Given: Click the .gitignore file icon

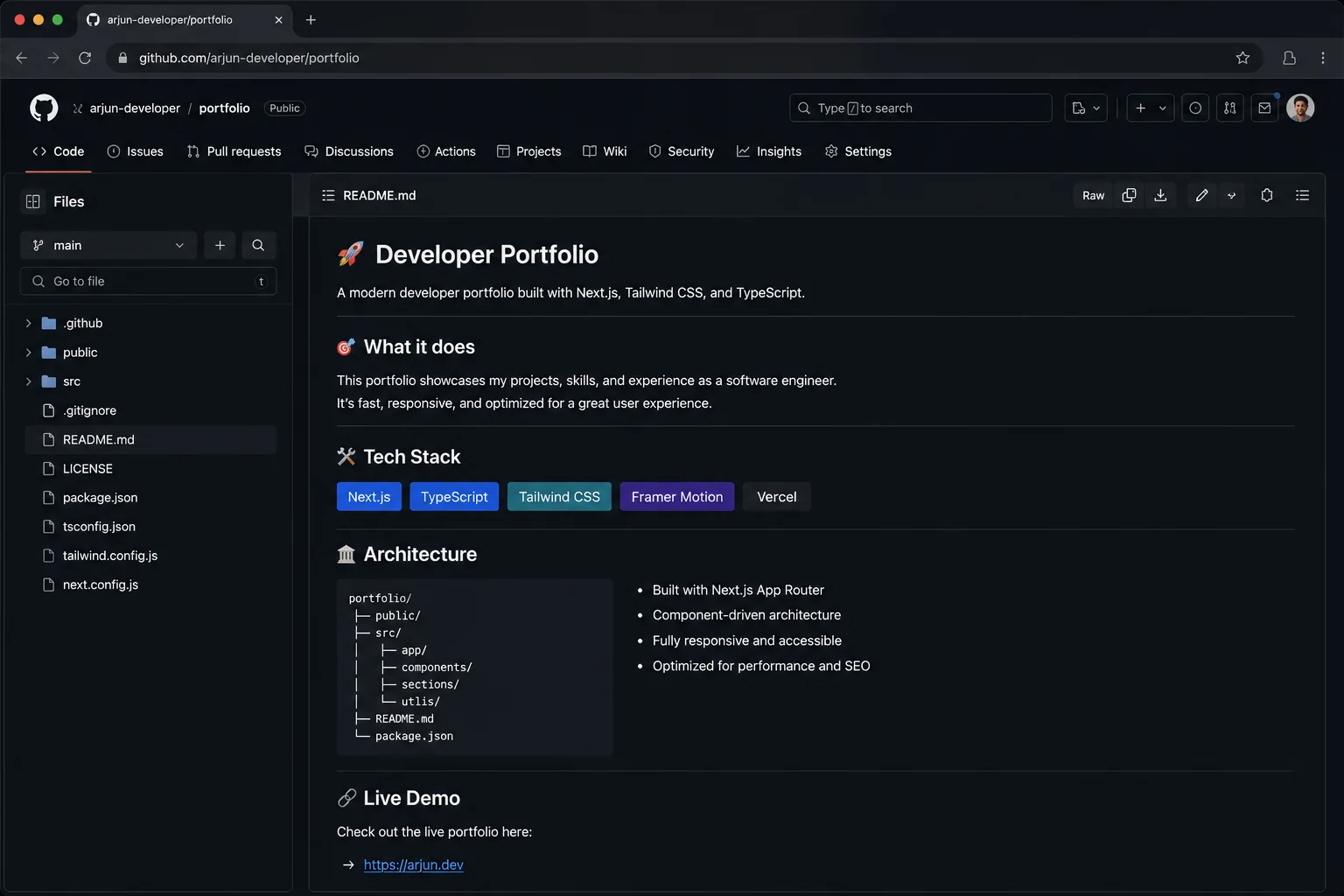Looking at the screenshot, I should [49, 410].
